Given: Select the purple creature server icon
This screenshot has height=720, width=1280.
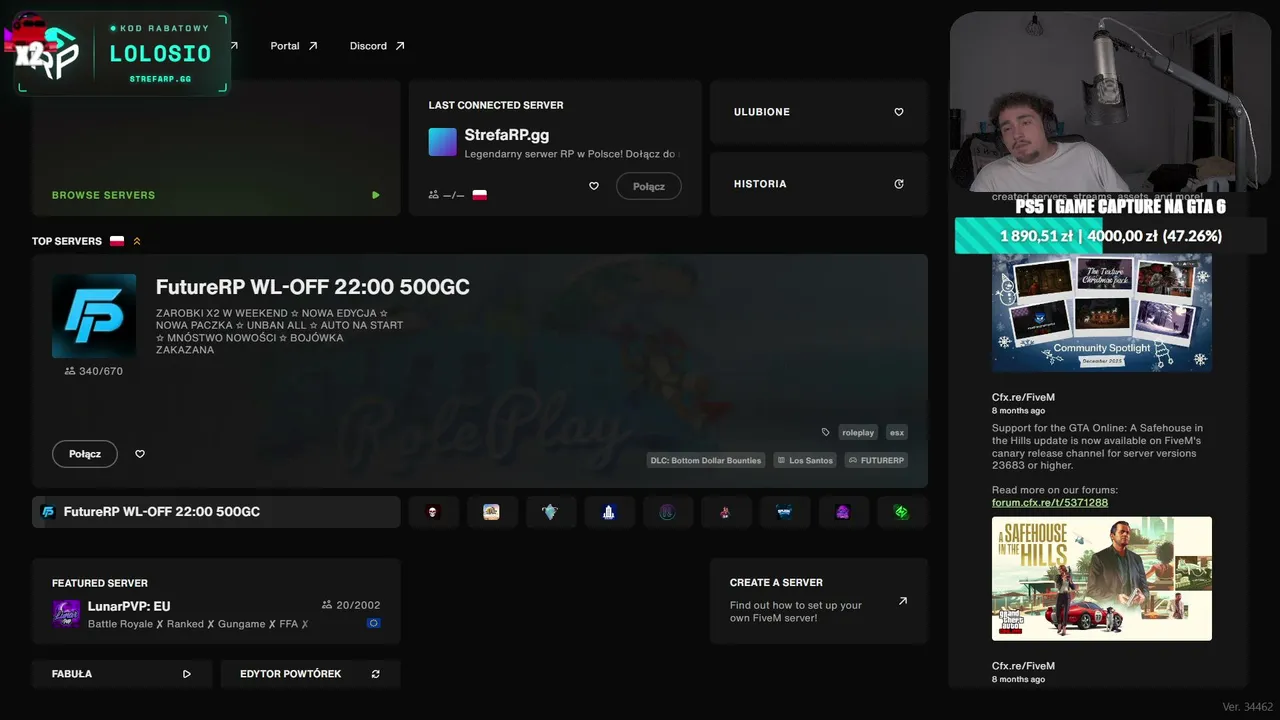Looking at the screenshot, I should (x=842, y=512).
